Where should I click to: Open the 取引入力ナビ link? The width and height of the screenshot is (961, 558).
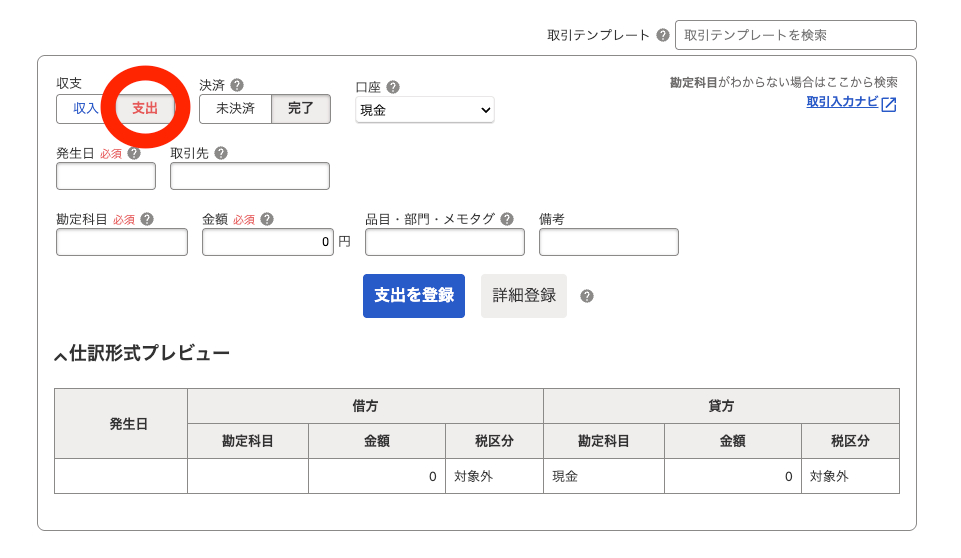842,102
